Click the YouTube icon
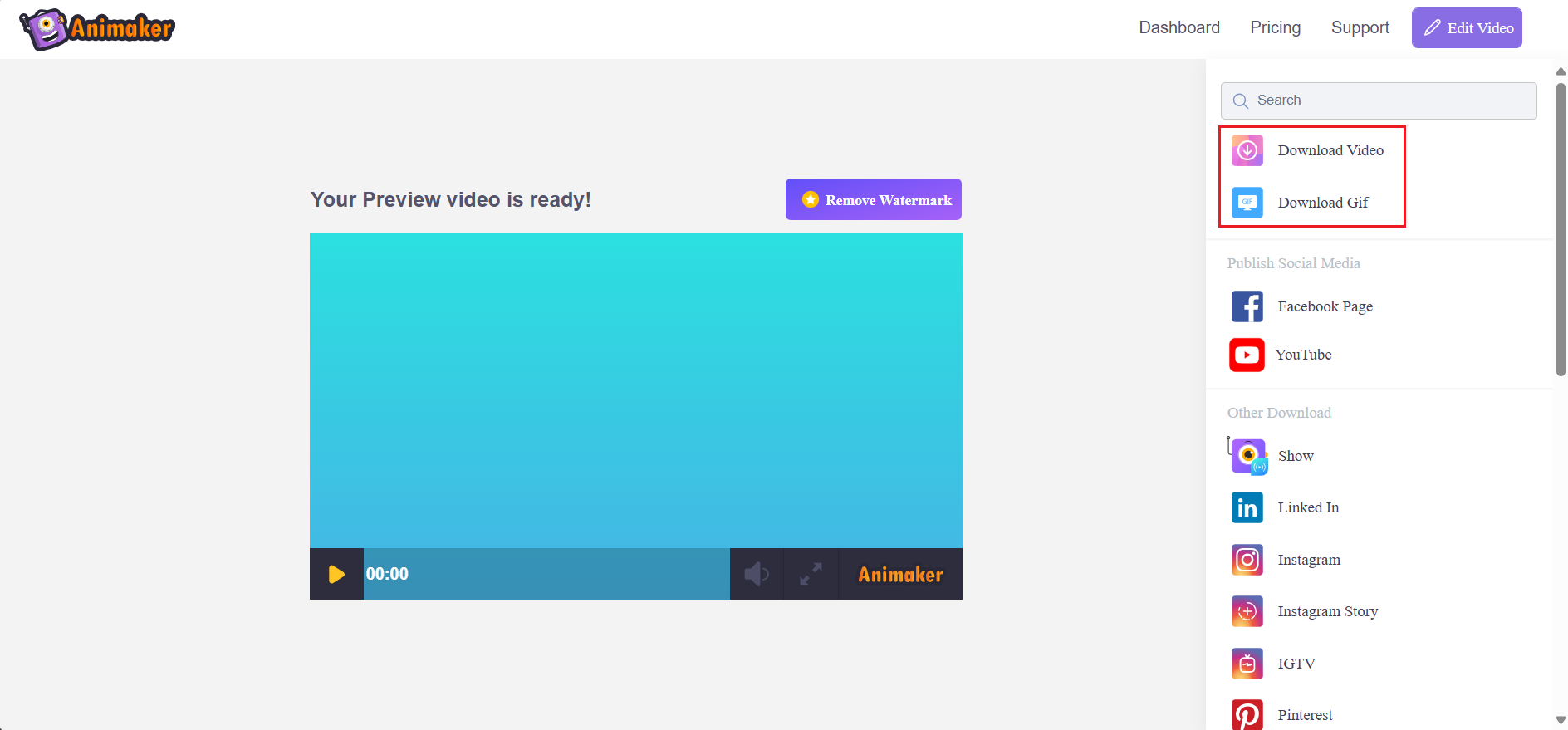This screenshot has height=730, width=1568. (1247, 355)
